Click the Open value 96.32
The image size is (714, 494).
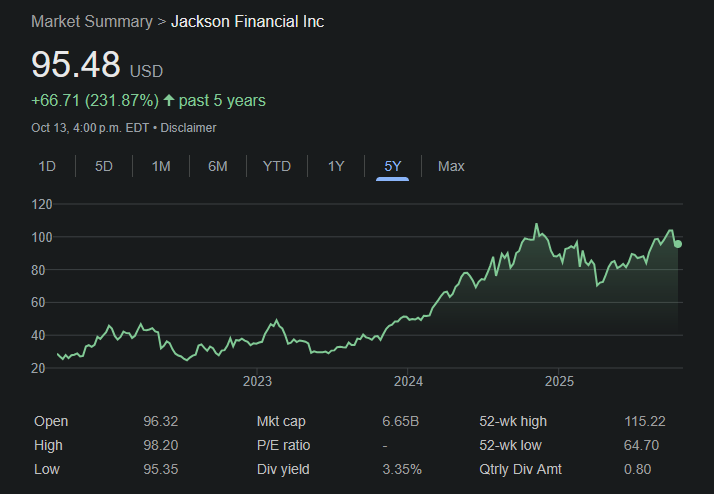pos(161,421)
